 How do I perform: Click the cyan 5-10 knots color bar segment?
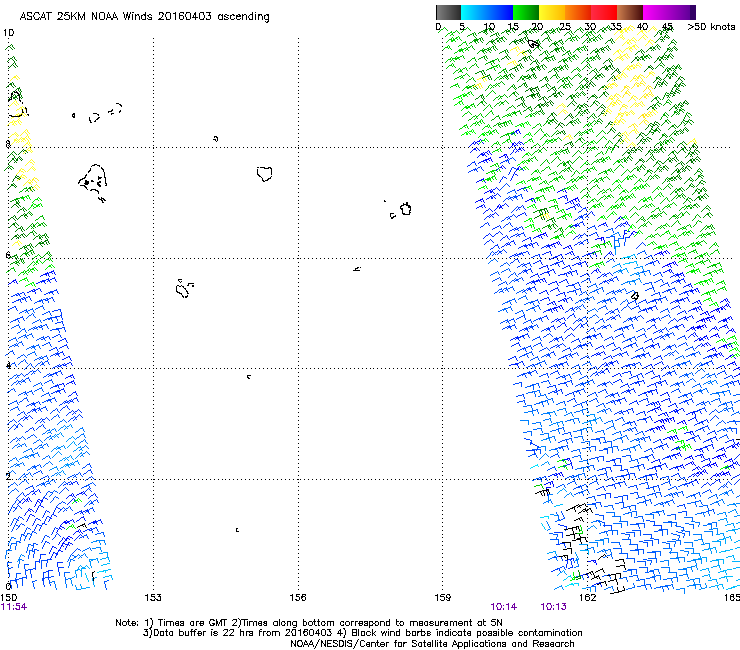[x=474, y=12]
